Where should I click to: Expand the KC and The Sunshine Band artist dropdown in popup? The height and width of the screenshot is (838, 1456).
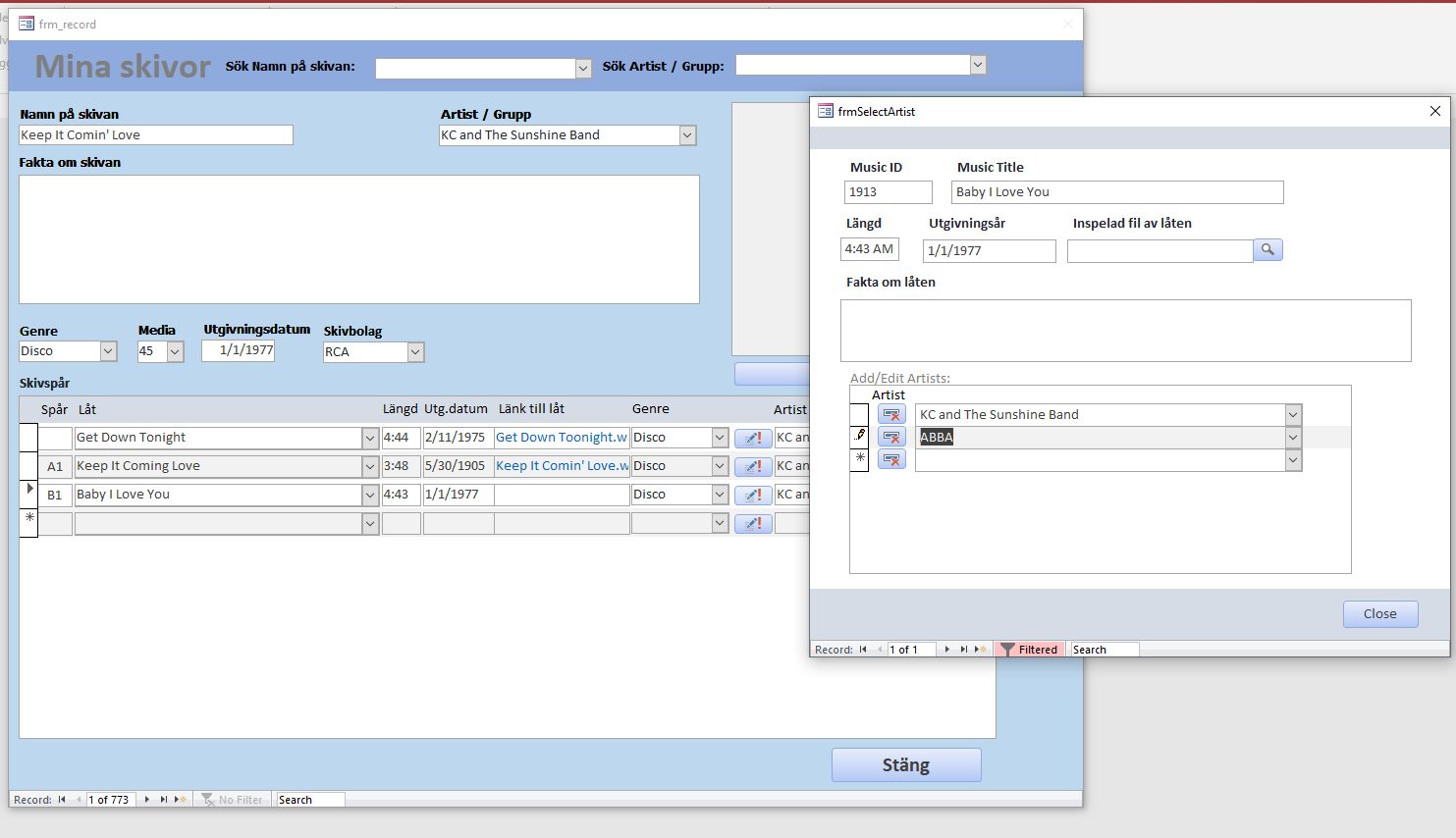point(1293,415)
